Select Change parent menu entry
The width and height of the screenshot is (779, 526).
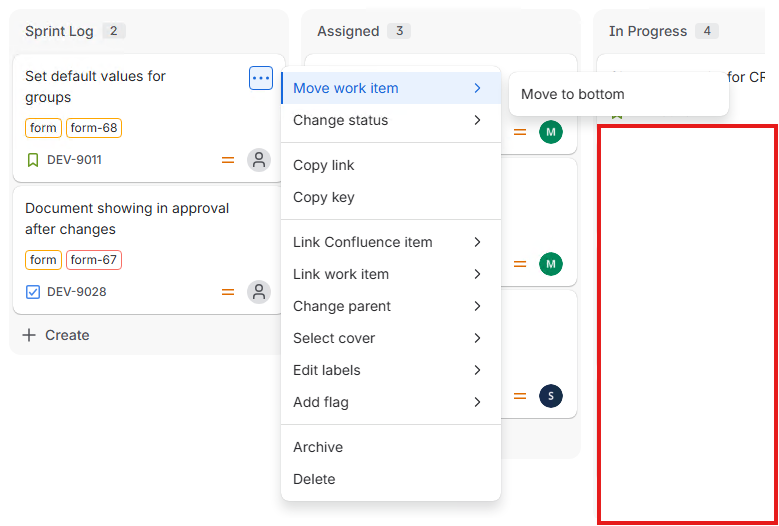(391, 306)
